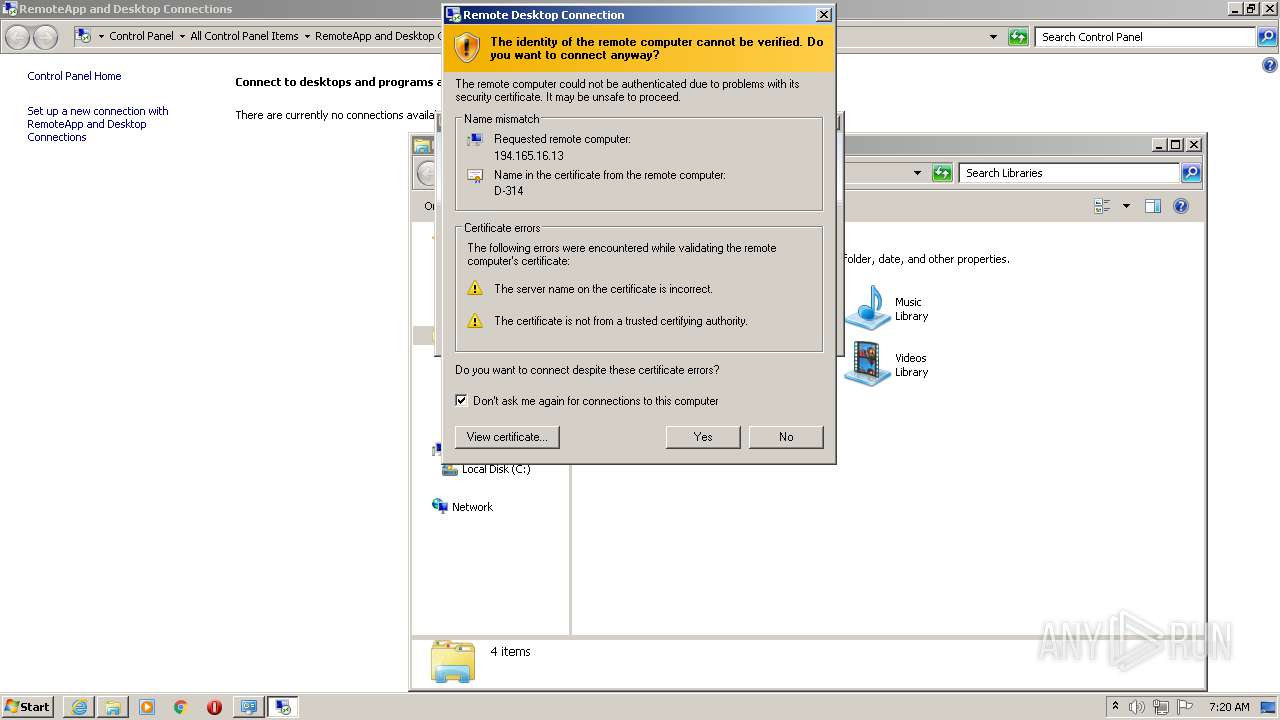Viewport: 1280px width, 720px height.
Task: Open the Start menu
Action: 28,706
